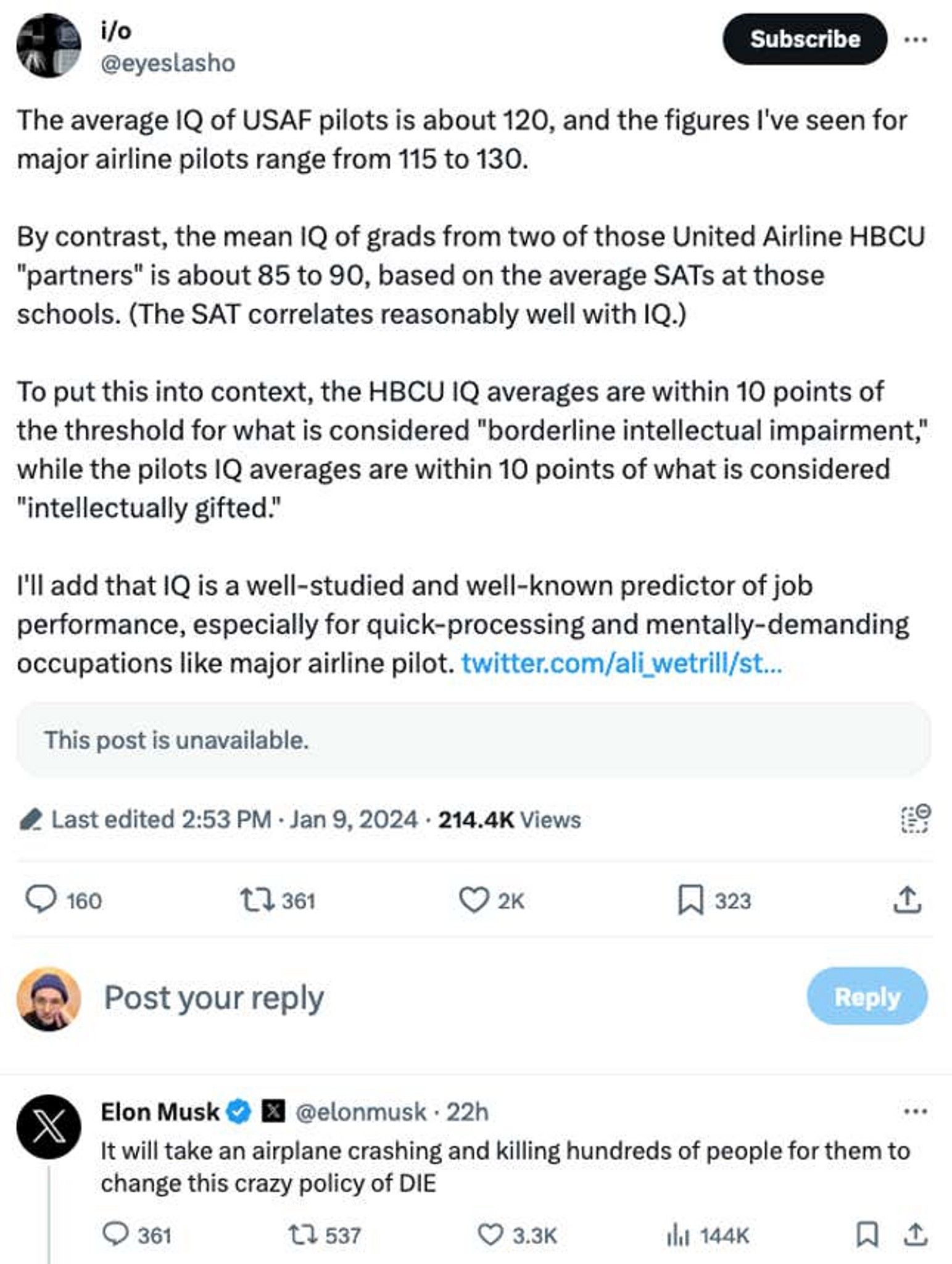The height and width of the screenshot is (1264, 952).
Task: Follow the twitter.com/ali_wetrill link
Action: tap(622, 663)
